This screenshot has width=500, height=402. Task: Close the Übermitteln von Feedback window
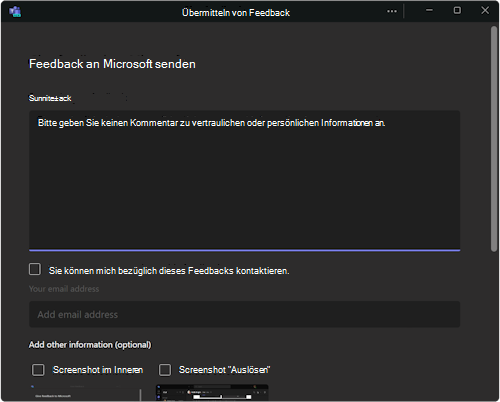point(485,10)
